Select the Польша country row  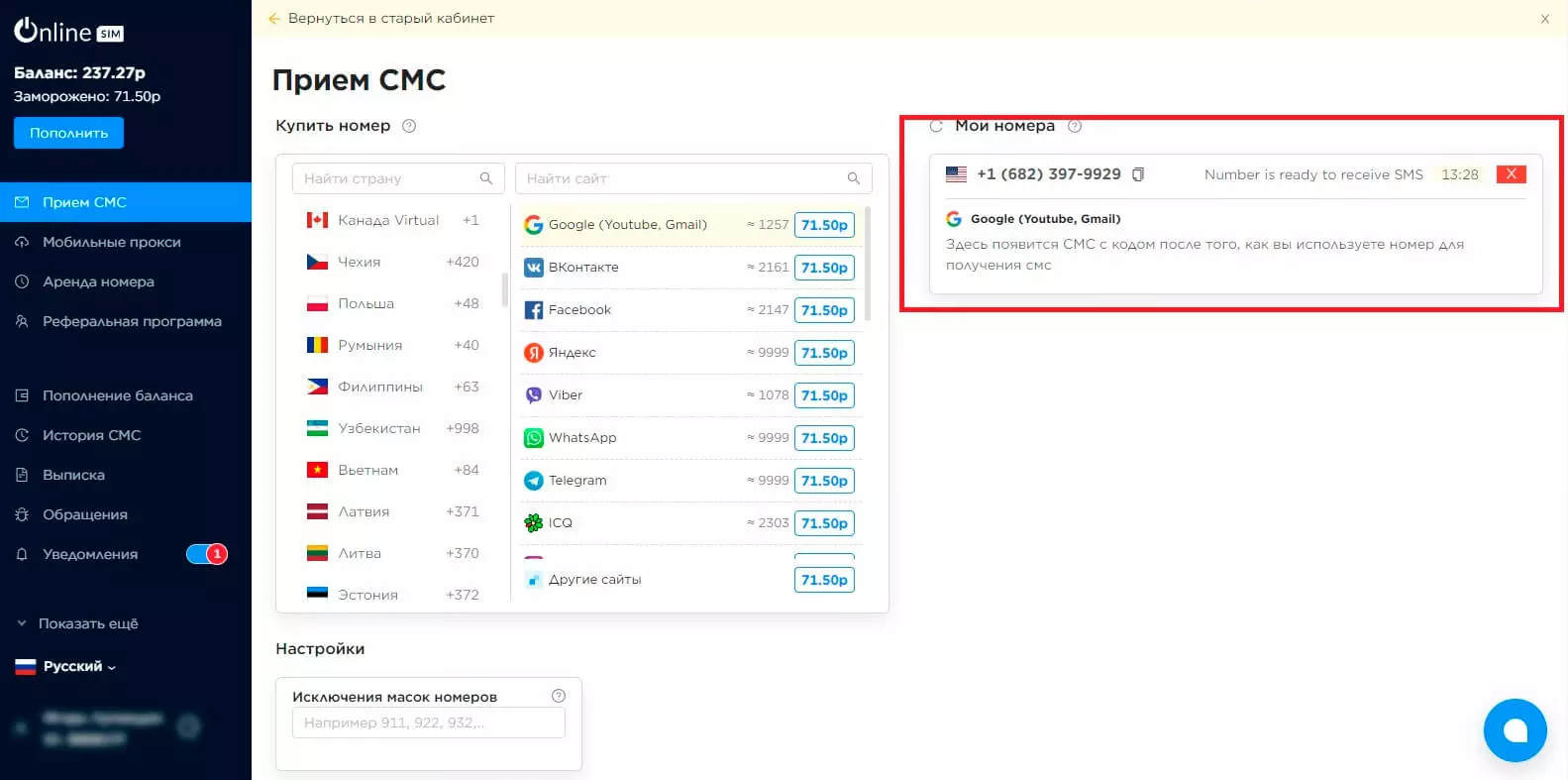click(x=393, y=303)
